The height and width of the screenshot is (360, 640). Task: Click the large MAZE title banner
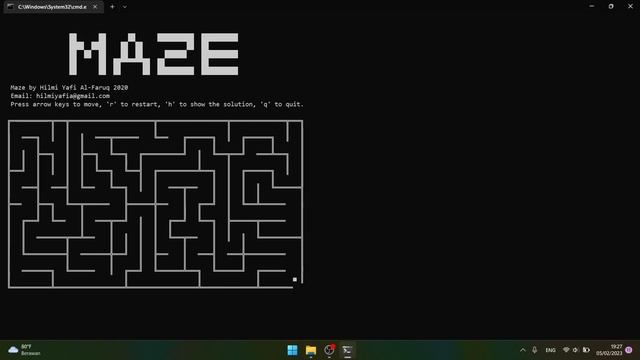pyautogui.click(x=153, y=54)
